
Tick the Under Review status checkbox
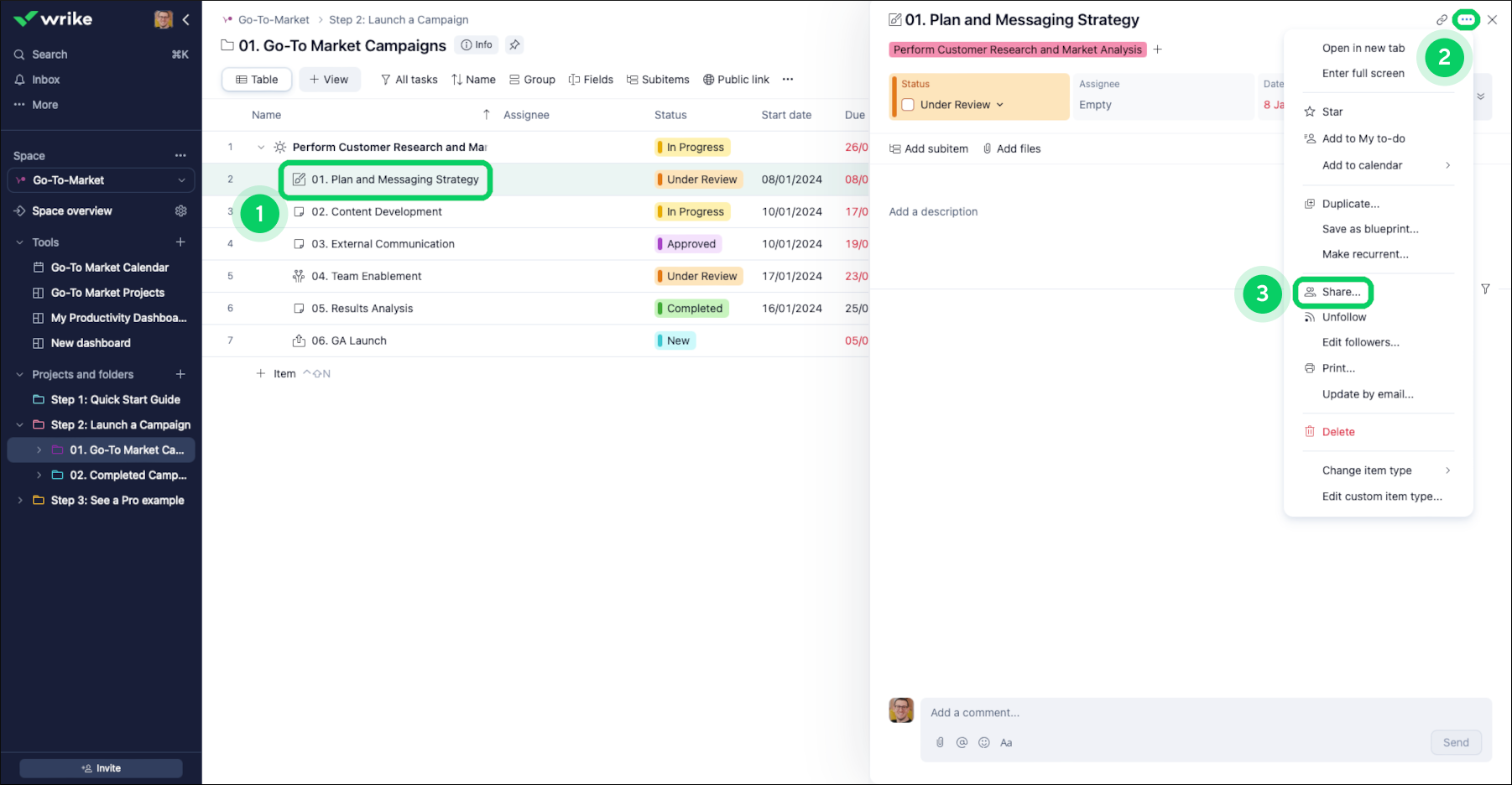point(908,105)
